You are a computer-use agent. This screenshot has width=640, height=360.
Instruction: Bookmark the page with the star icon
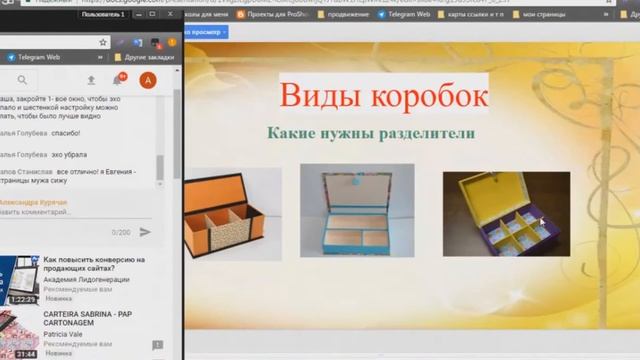[x=103, y=42]
